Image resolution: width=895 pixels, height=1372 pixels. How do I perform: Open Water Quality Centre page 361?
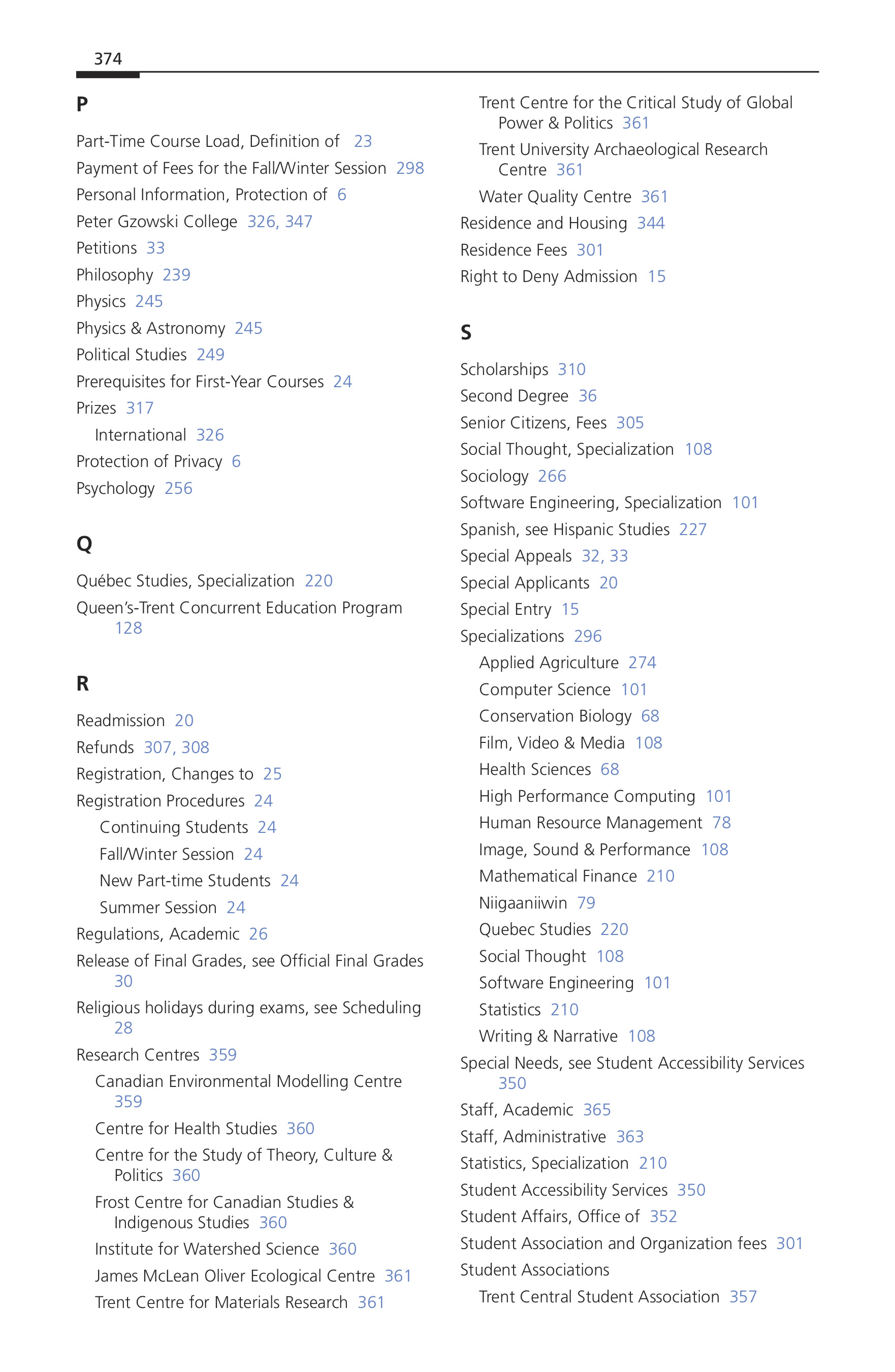655,197
